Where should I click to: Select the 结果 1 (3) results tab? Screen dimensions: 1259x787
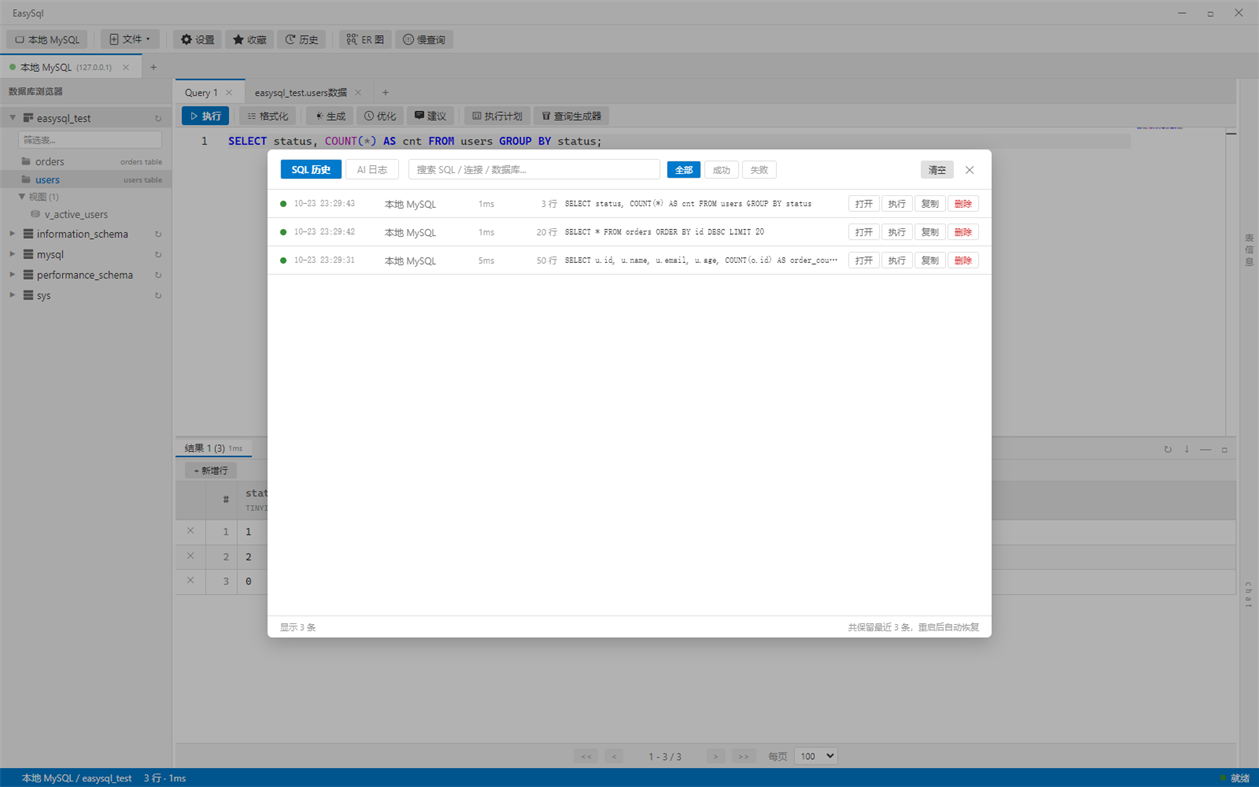pyautogui.click(x=213, y=448)
